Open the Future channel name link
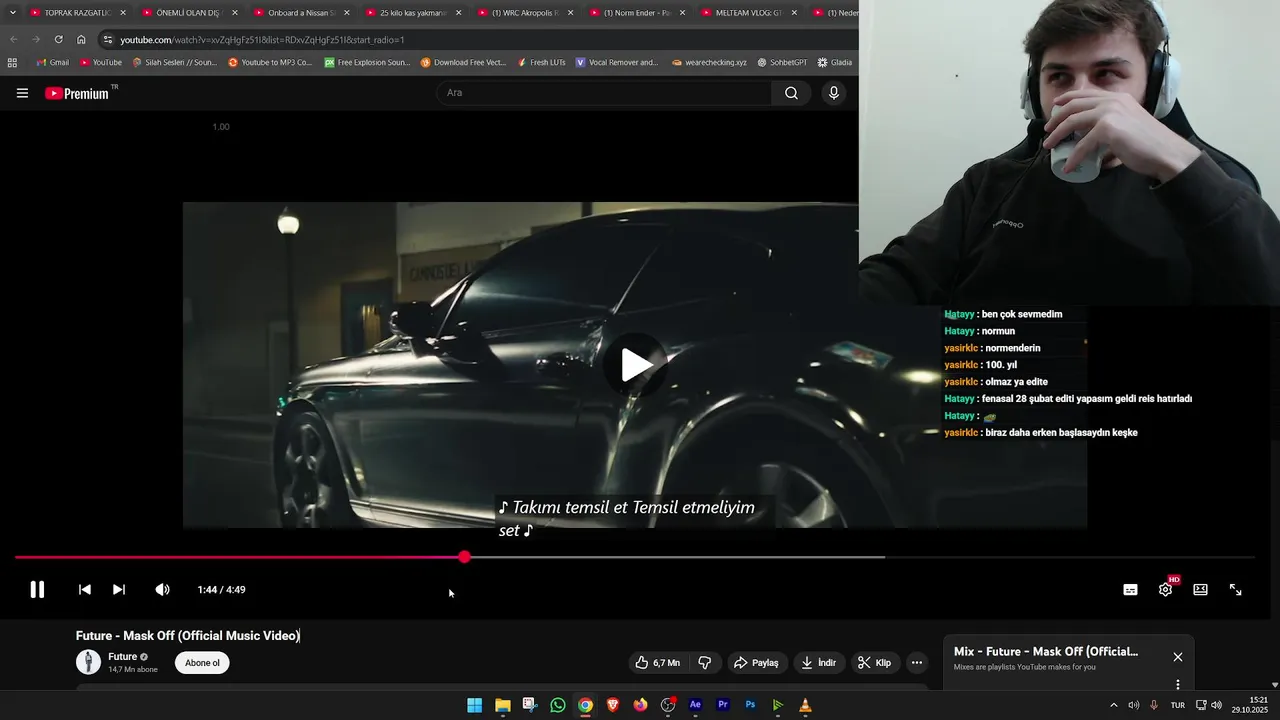Screen dimensions: 1280x720 (123, 657)
